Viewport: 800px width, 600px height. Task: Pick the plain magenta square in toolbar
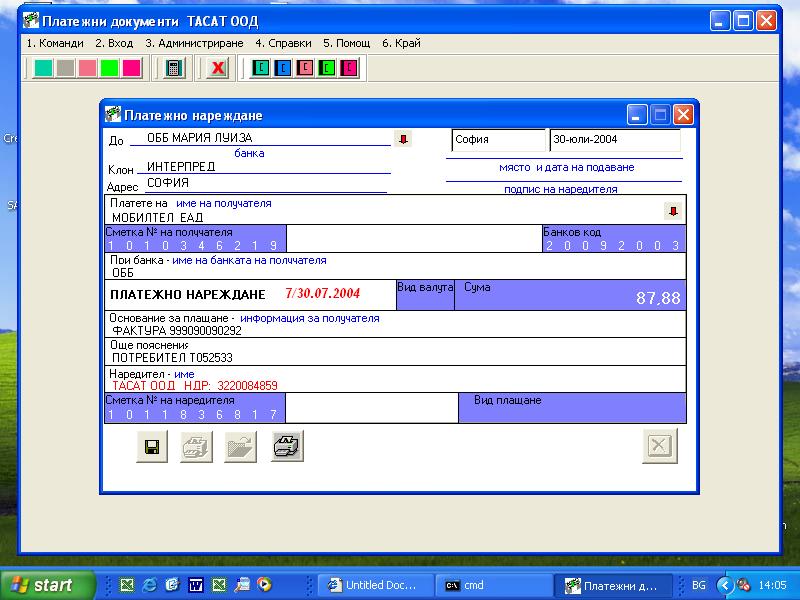click(x=132, y=68)
